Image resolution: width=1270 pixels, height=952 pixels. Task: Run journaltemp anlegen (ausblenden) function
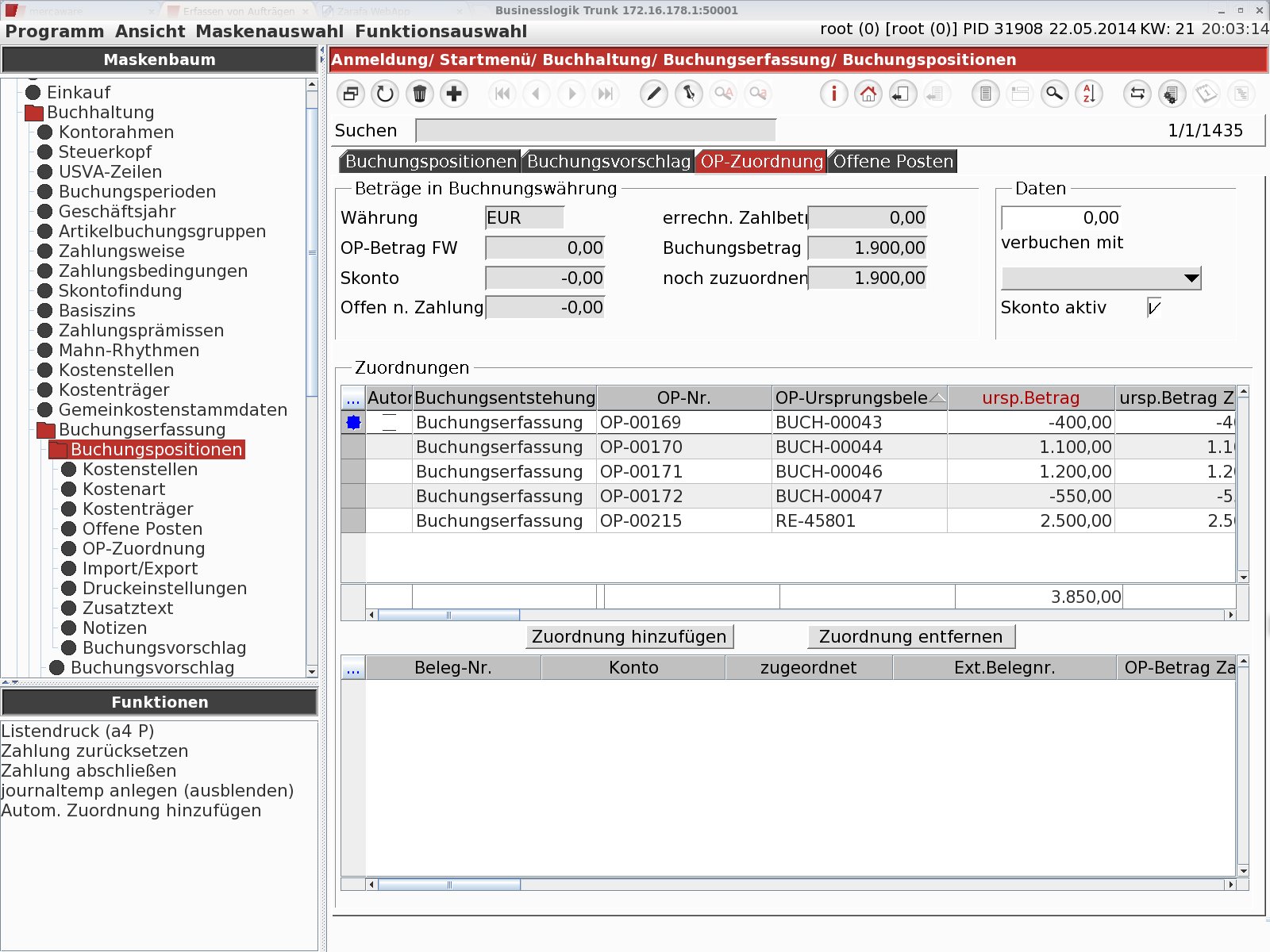tap(148, 791)
